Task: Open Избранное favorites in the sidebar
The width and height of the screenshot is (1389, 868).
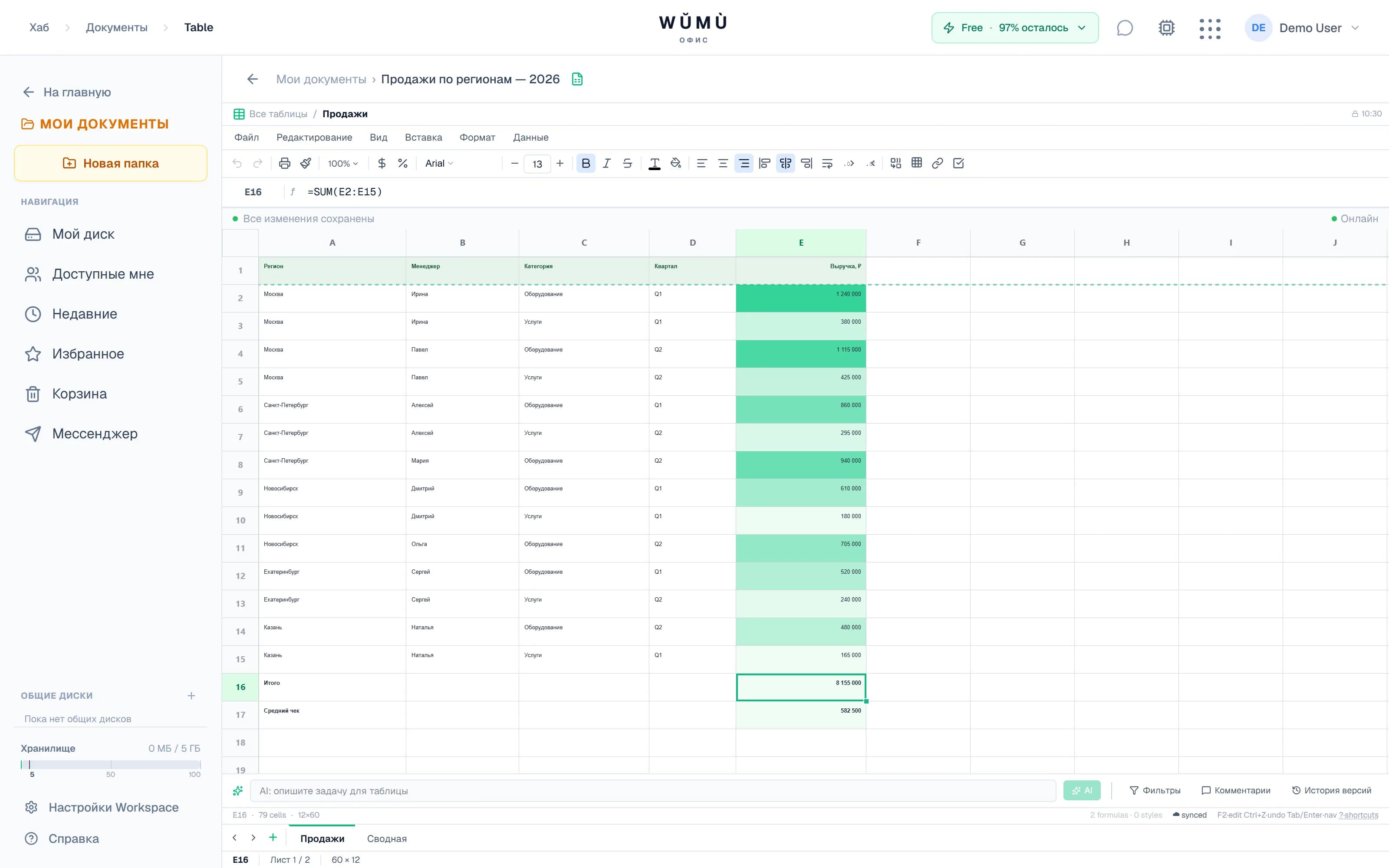Action: tap(111, 354)
